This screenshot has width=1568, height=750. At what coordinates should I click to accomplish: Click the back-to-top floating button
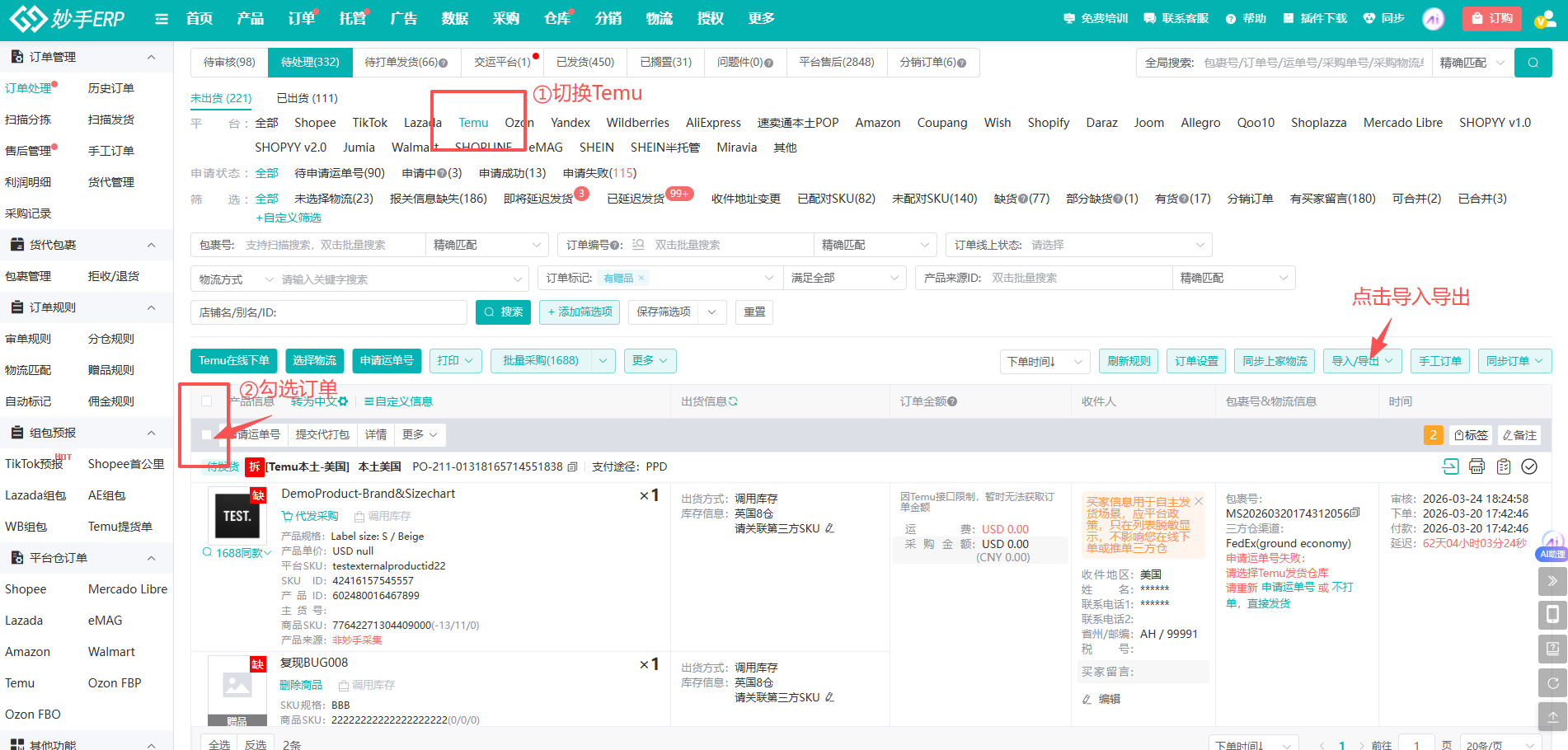pyautogui.click(x=1552, y=716)
